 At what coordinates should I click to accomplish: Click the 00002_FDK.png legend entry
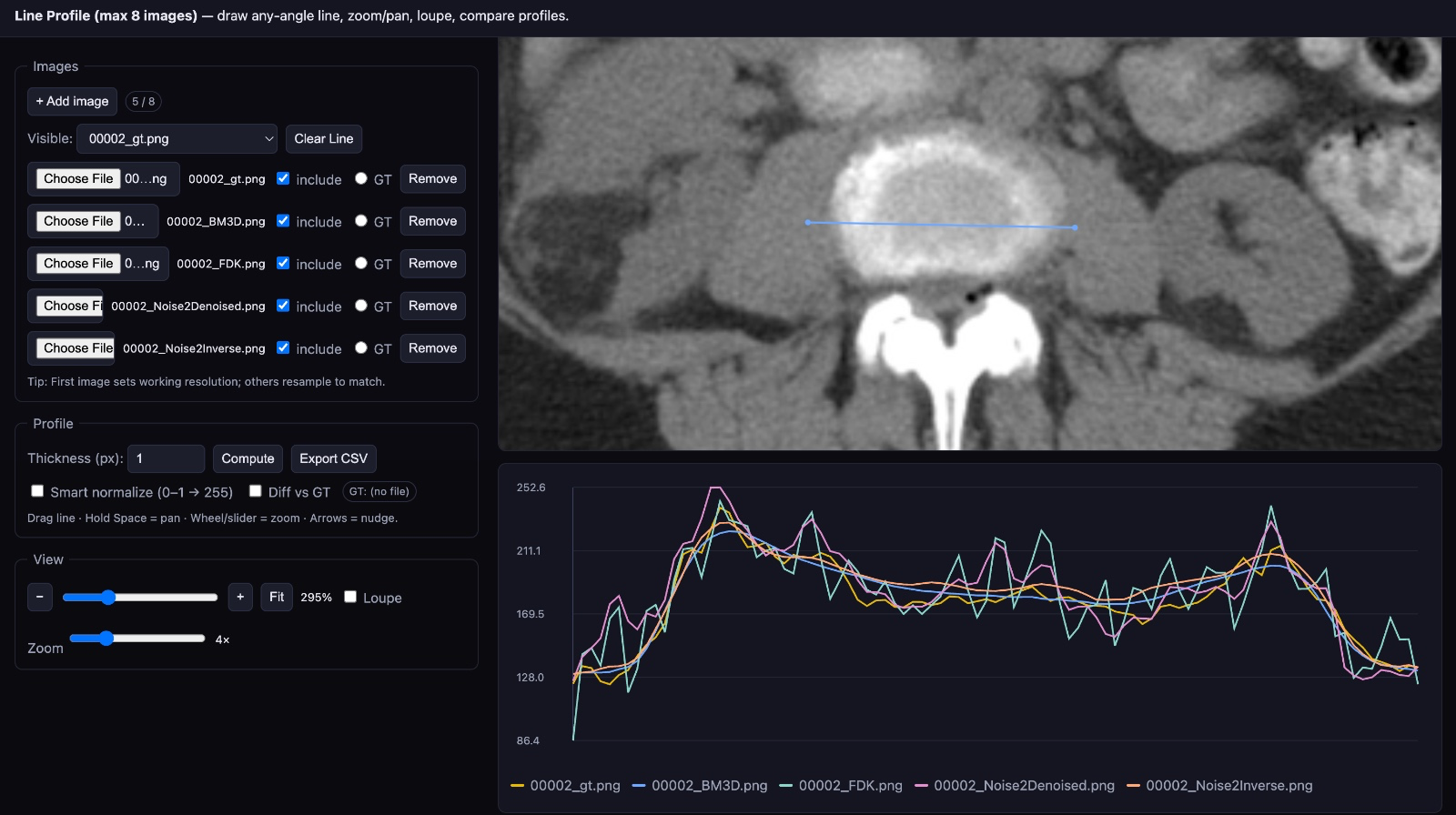[841, 785]
